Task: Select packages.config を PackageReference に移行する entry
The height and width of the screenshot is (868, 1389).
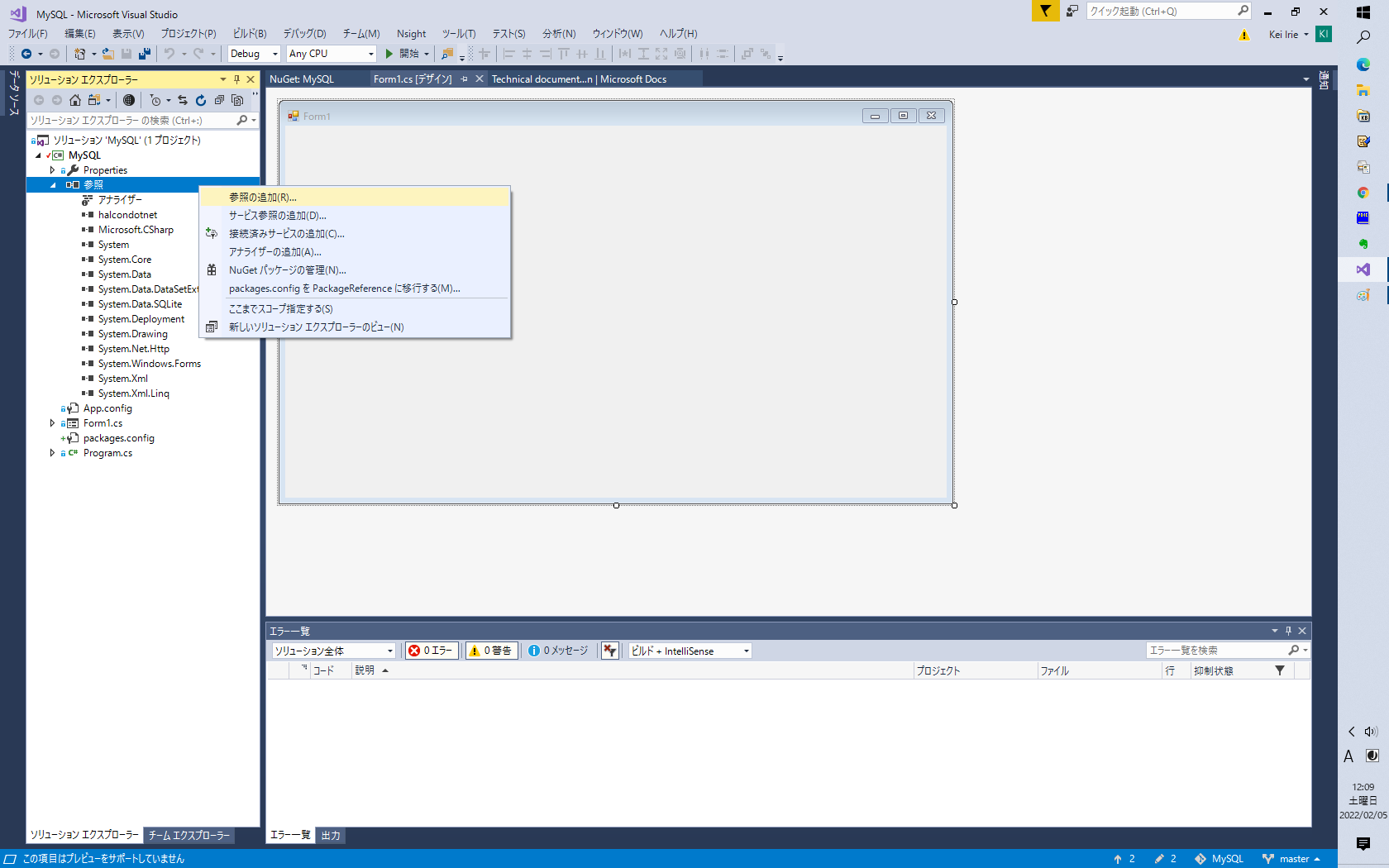Action: tap(356, 289)
